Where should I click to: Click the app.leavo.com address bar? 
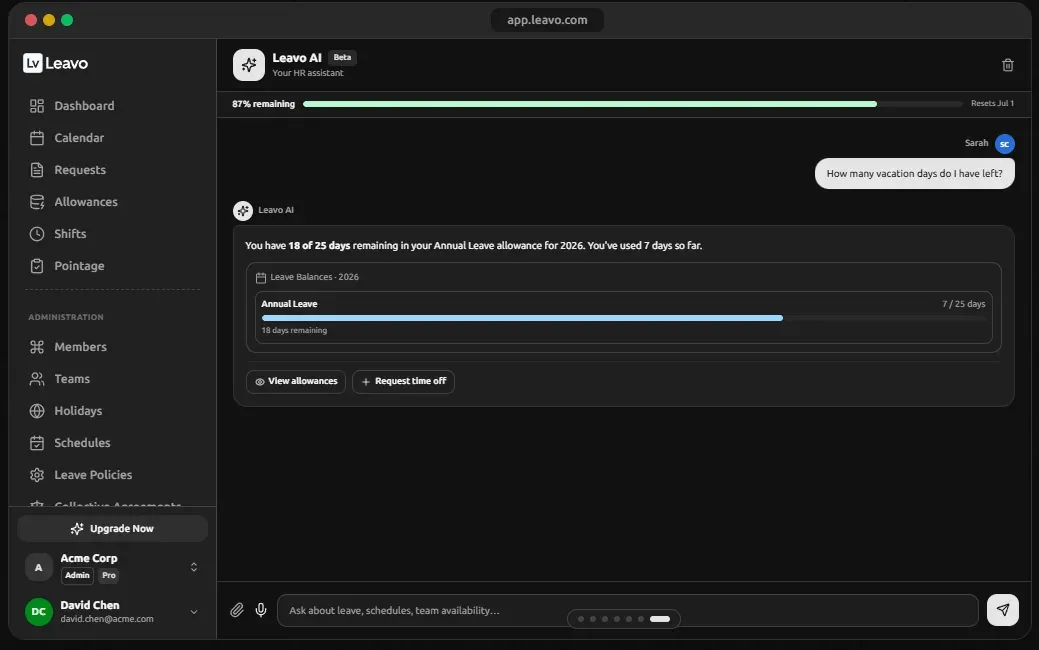coord(547,20)
